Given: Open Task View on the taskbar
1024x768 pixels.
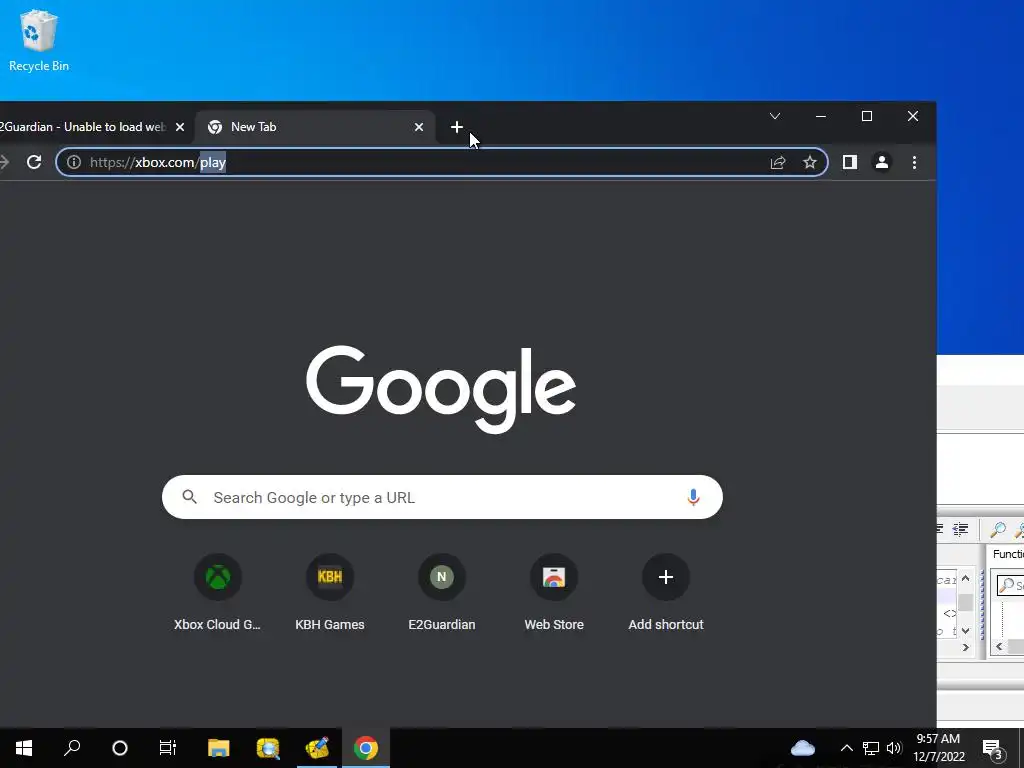Looking at the screenshot, I should tap(168, 748).
